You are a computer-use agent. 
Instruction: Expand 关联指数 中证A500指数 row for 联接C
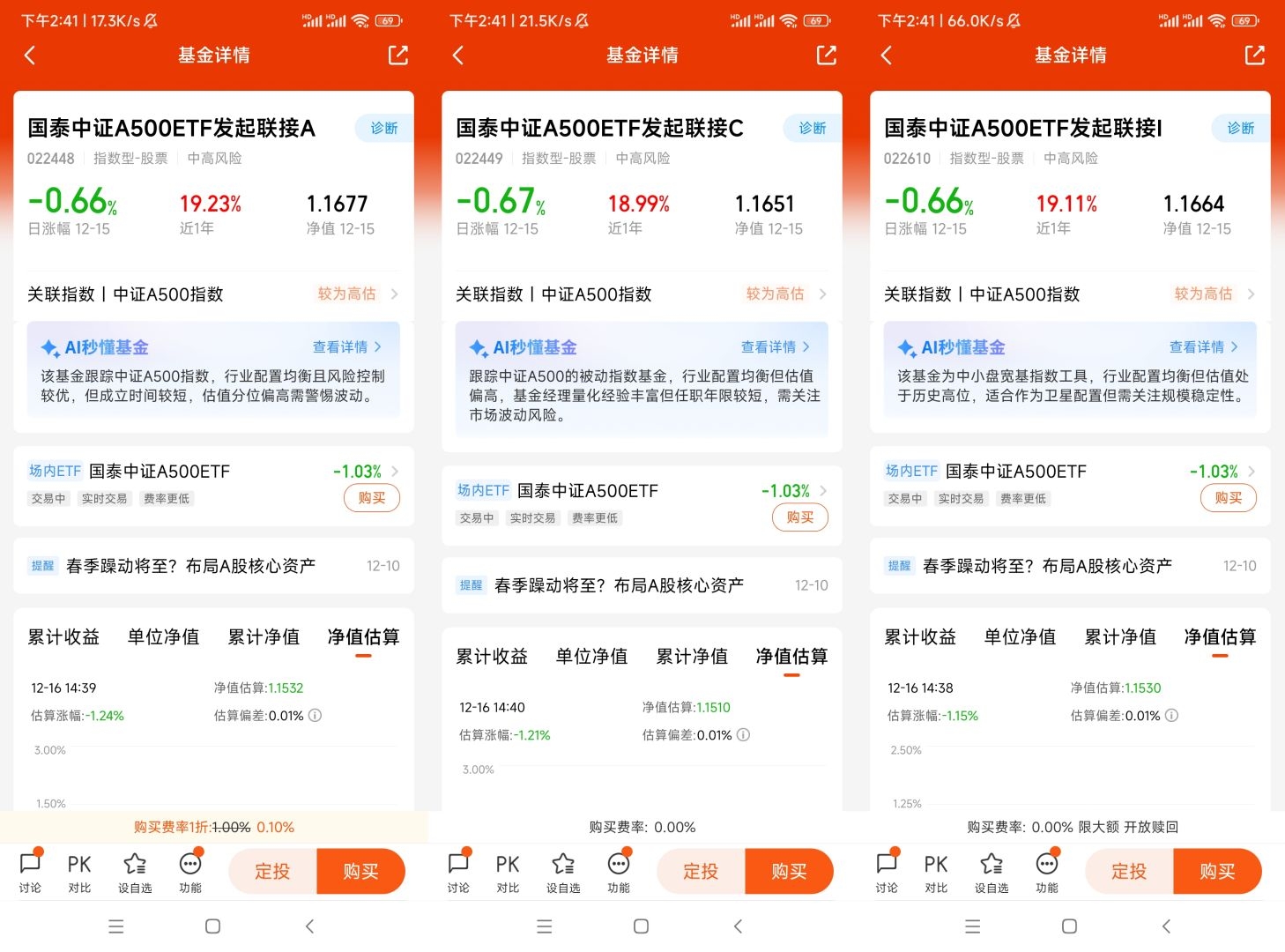click(x=642, y=294)
